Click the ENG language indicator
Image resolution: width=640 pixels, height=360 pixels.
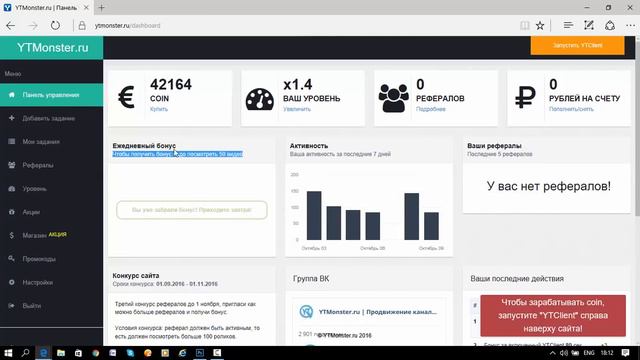click(589, 353)
